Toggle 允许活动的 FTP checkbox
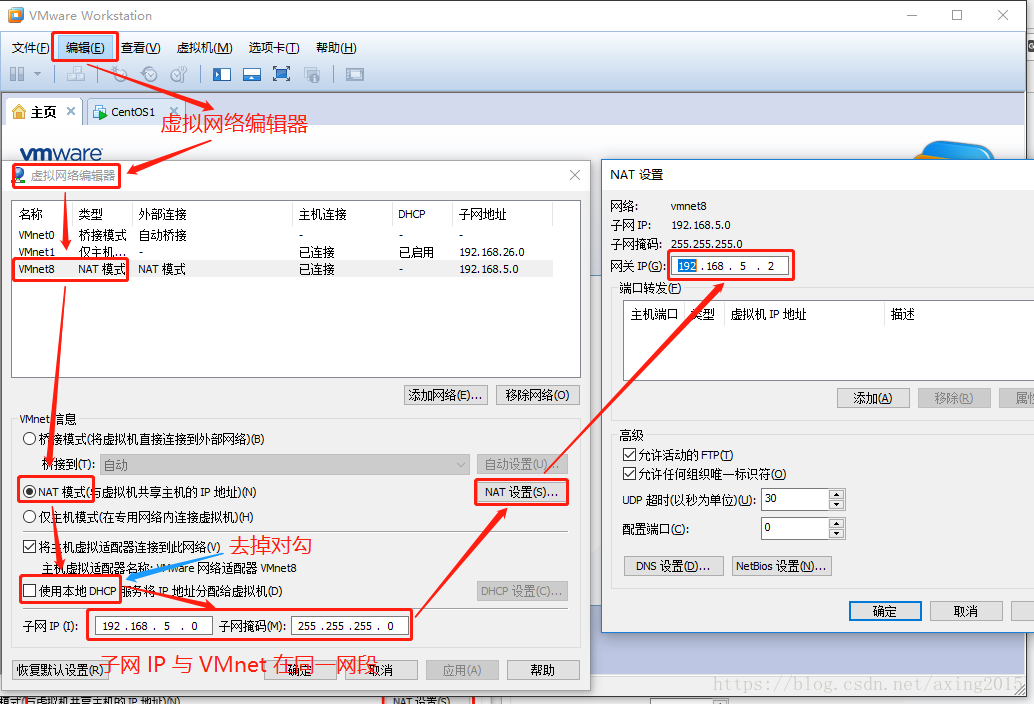1034x704 pixels. (x=629, y=455)
